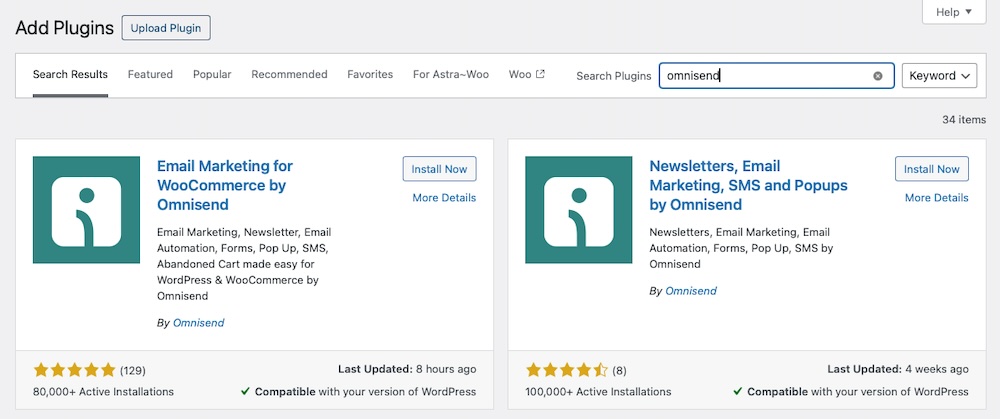Click the '100,000+ Active Installations' text
Screen dimensions: 1000x419
pos(598,392)
